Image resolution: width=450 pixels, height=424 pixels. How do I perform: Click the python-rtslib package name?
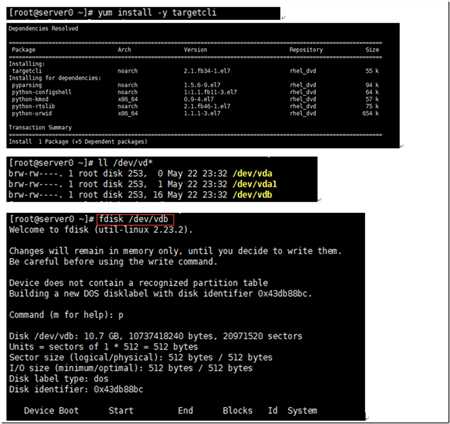point(33,106)
